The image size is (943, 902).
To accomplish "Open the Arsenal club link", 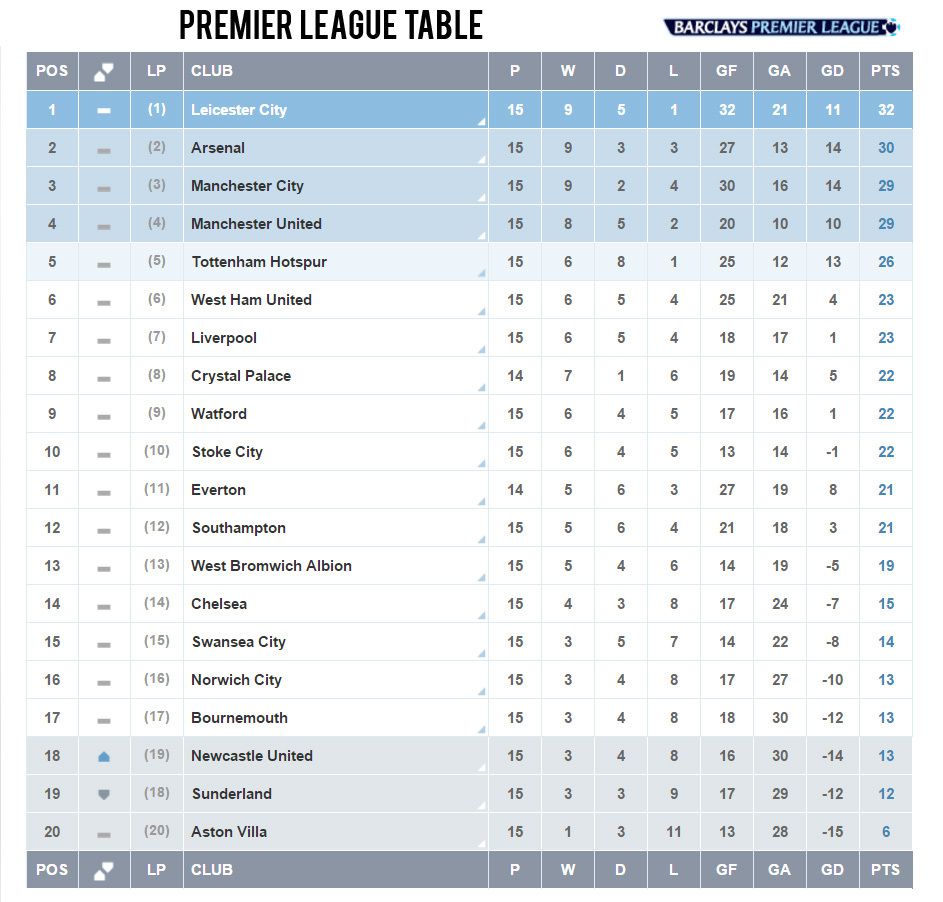I will point(218,148).
